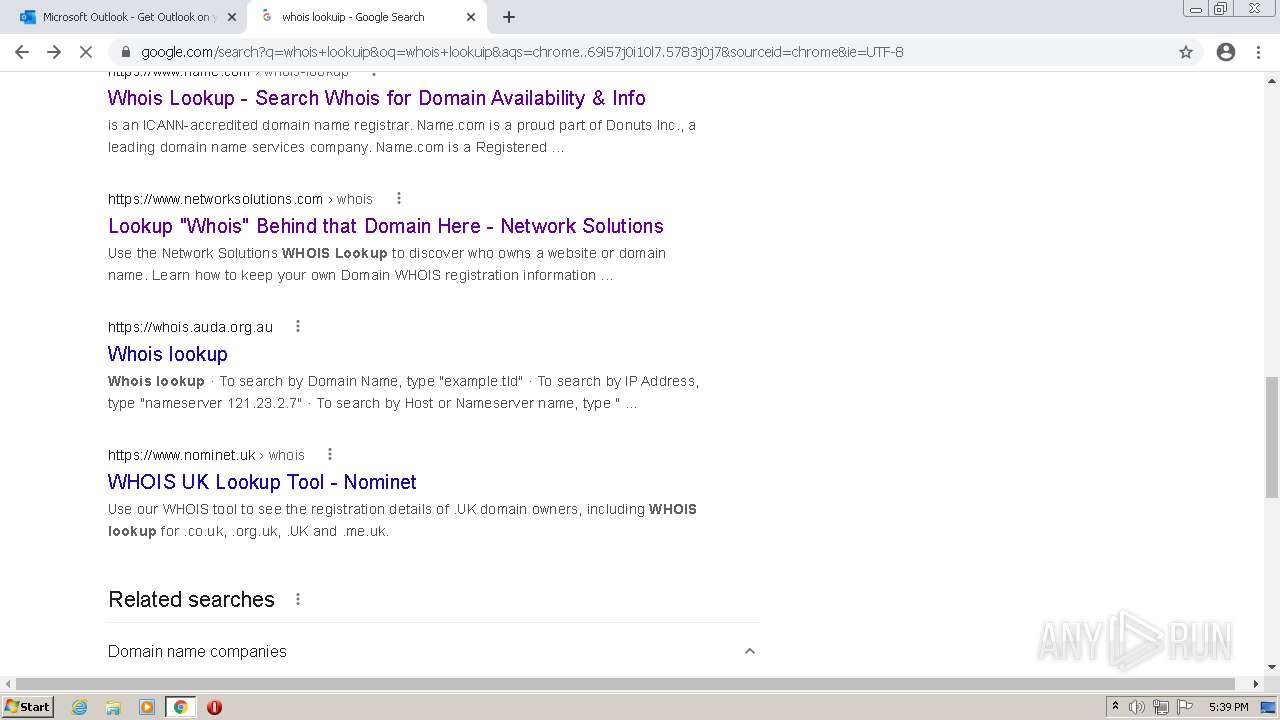Viewport: 1280px width, 720px height.
Task: Open the volume control in the tray
Action: coord(1137,707)
